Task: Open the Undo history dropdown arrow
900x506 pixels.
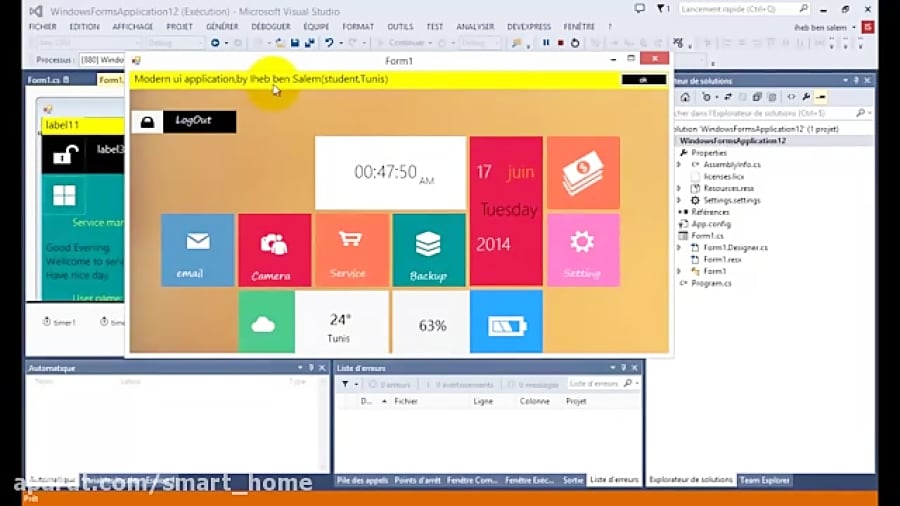Action: pos(340,43)
